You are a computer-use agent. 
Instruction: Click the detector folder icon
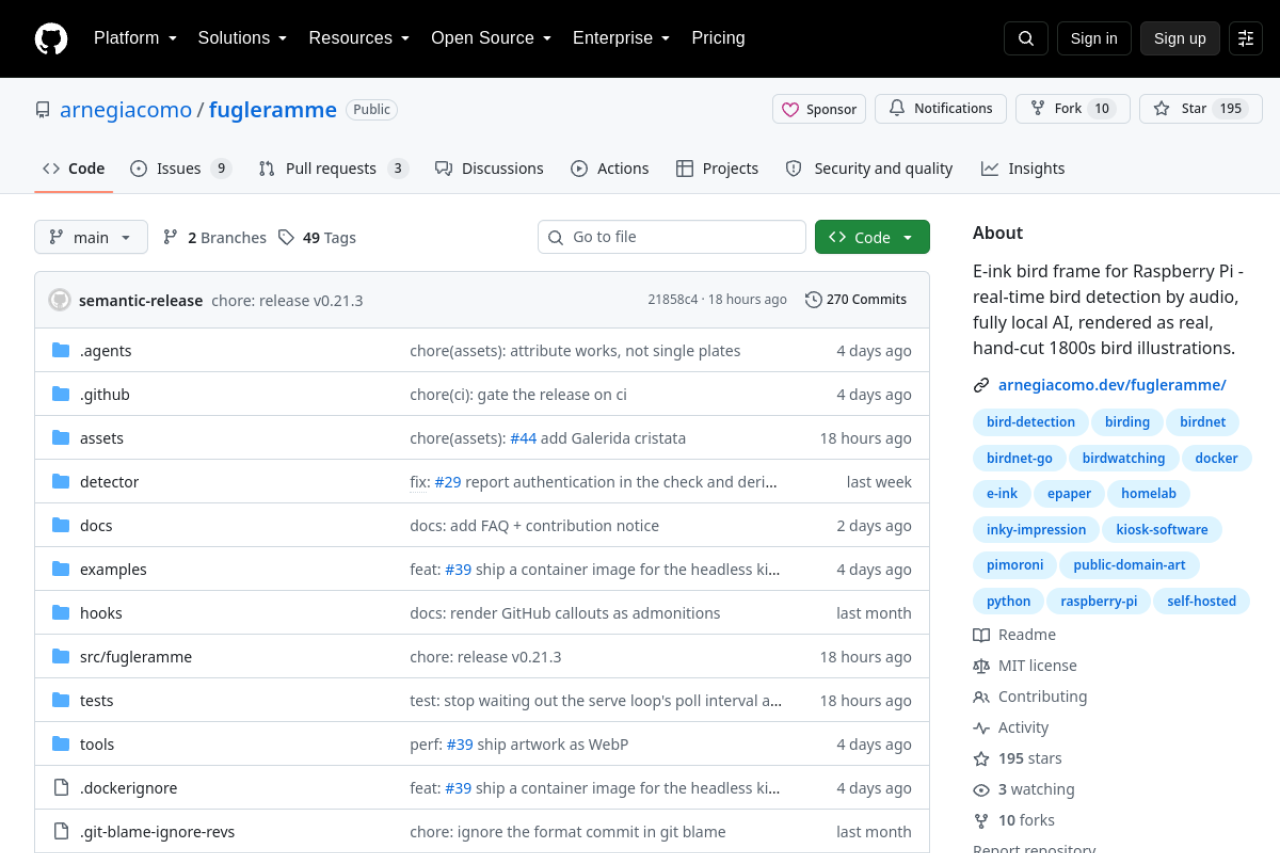[61, 481]
